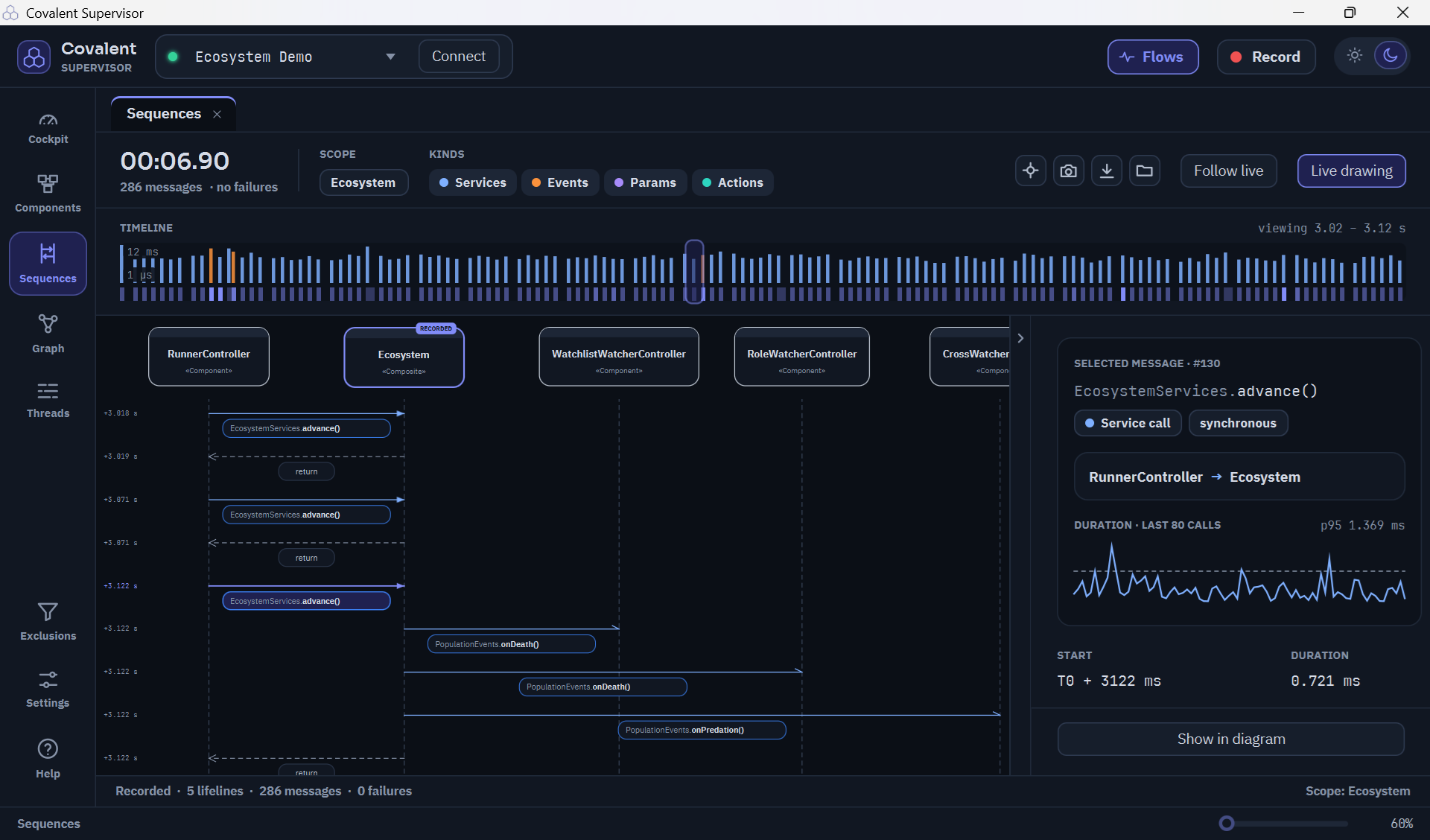Select the RunnerController lifeline box
Viewport: 1430px width, 840px height.
pyautogui.click(x=209, y=357)
